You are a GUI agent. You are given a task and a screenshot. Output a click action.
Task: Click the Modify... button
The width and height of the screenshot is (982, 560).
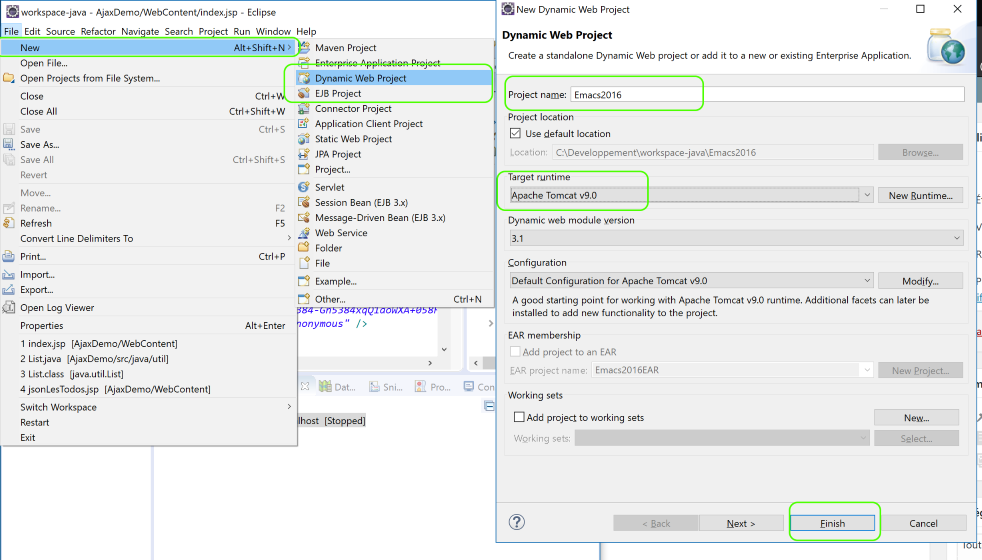920,281
